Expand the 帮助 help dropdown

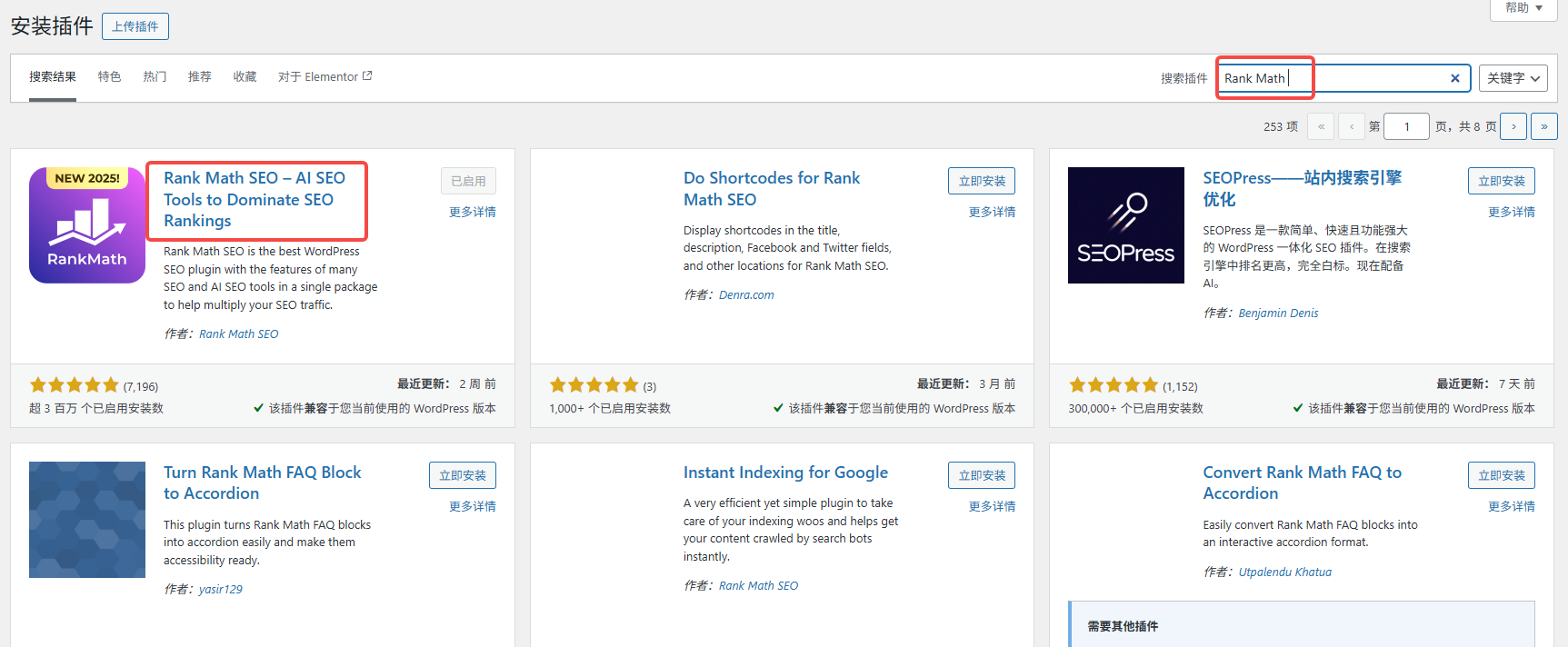(x=1523, y=8)
